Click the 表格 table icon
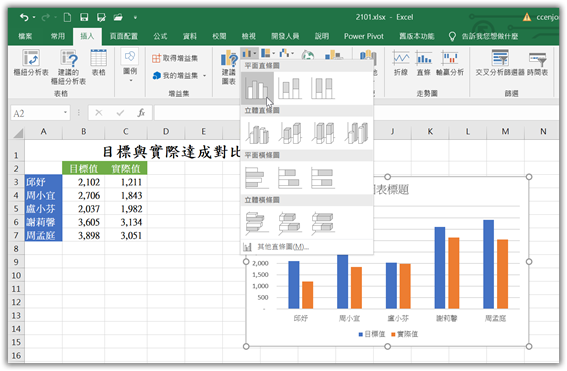 pos(98,63)
